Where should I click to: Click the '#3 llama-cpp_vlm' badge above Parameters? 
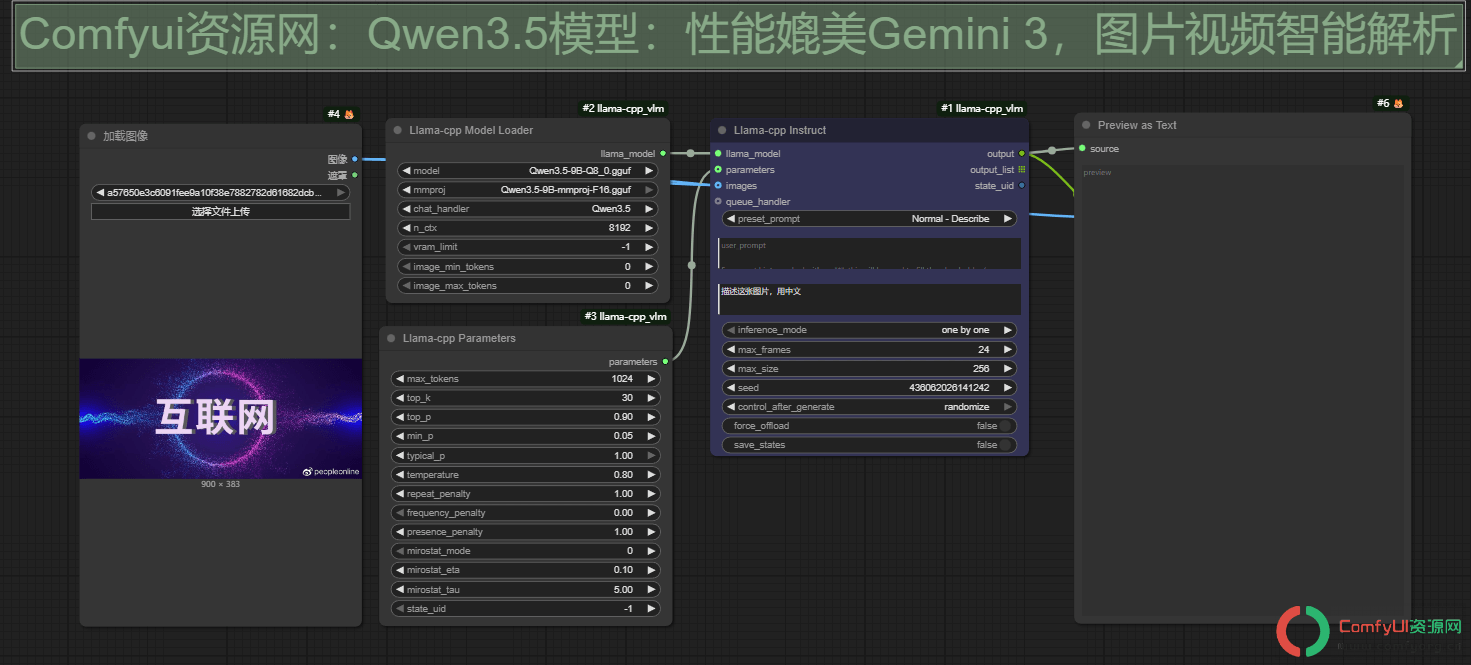(x=625, y=317)
